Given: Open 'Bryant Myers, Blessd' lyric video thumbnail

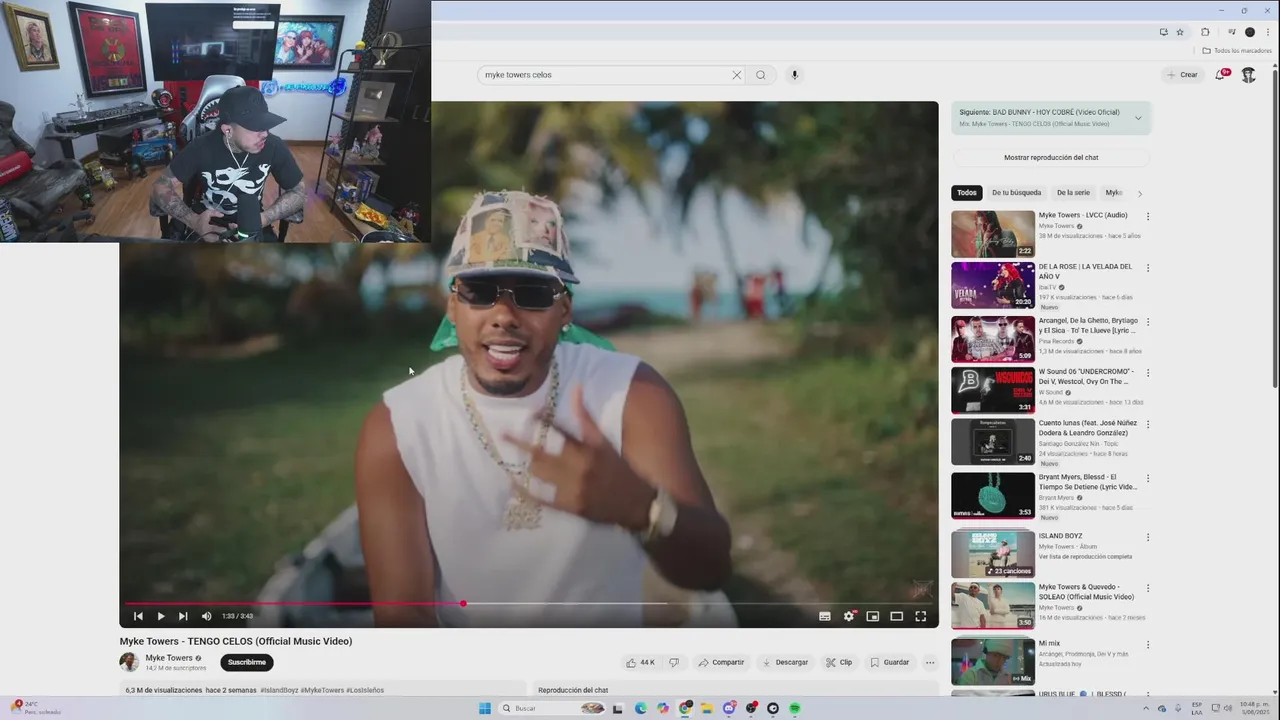Looking at the screenshot, I should click(x=993, y=495).
